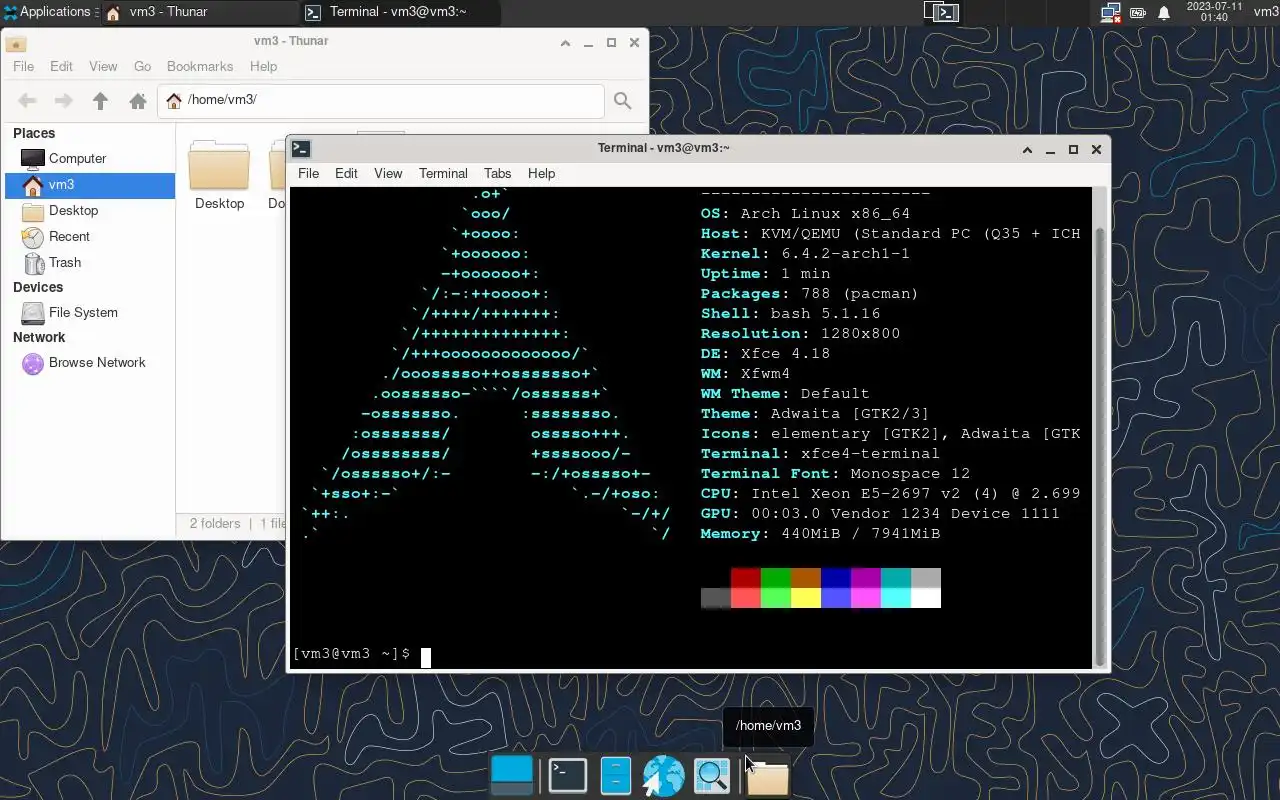Go to parent folder in Thunar

(x=100, y=100)
